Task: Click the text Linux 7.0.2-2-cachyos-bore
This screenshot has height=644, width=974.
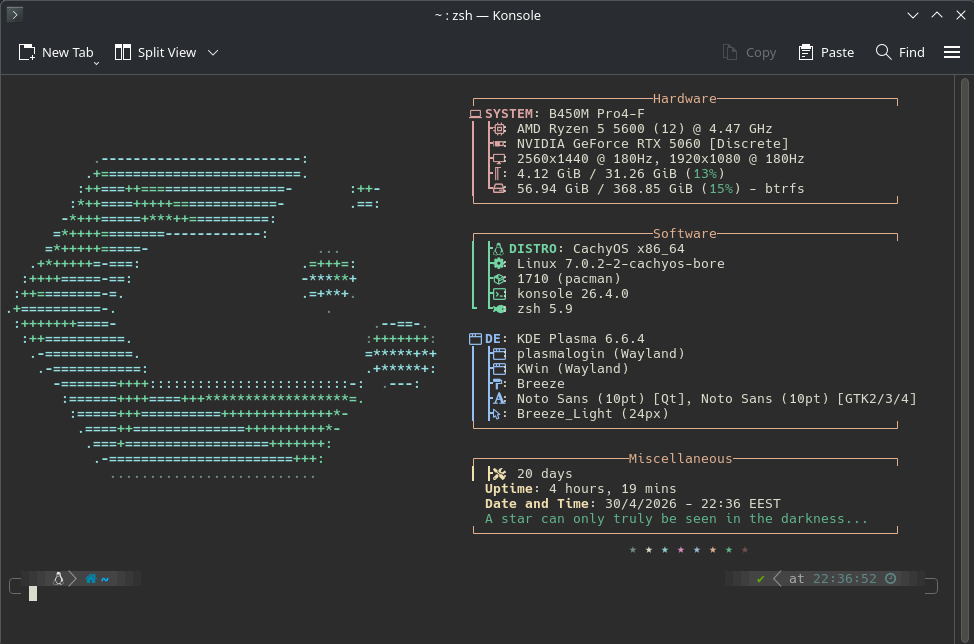Action: [621, 264]
